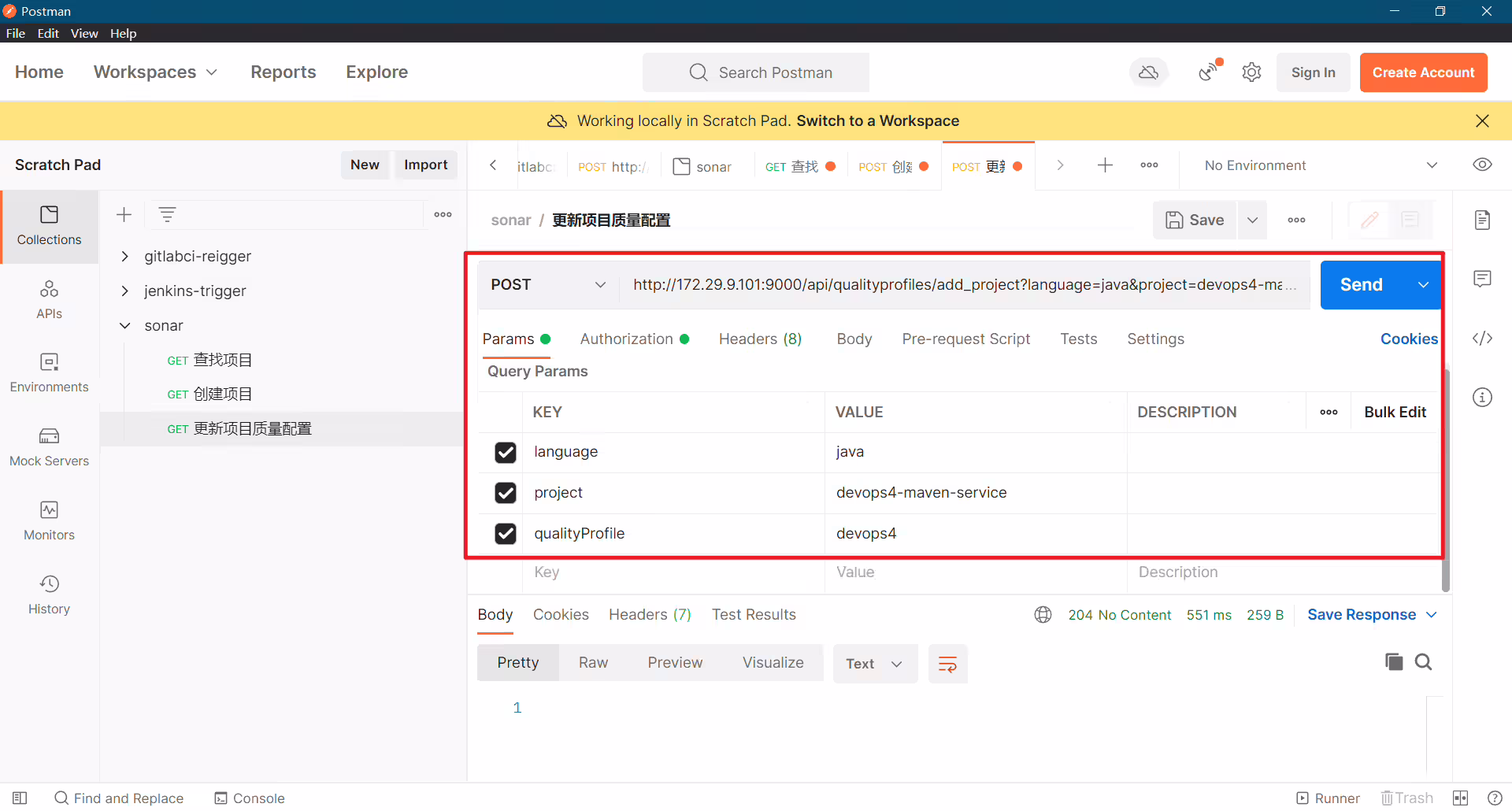Open the satellite capture requests icon
This screenshot has width=1512, height=811.
point(1209,72)
